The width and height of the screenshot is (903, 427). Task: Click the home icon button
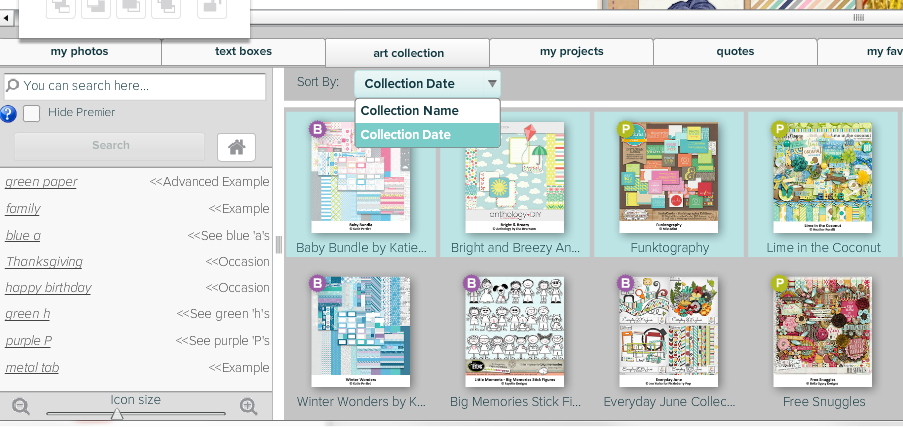pos(236,147)
